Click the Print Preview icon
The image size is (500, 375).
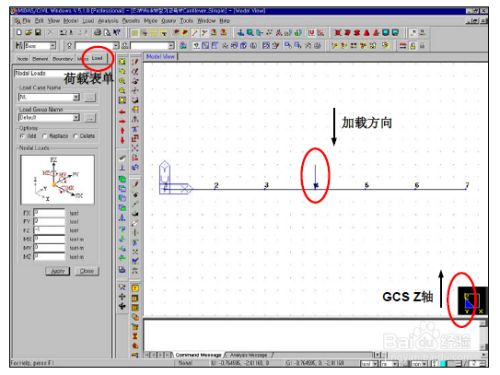[x=107, y=32]
